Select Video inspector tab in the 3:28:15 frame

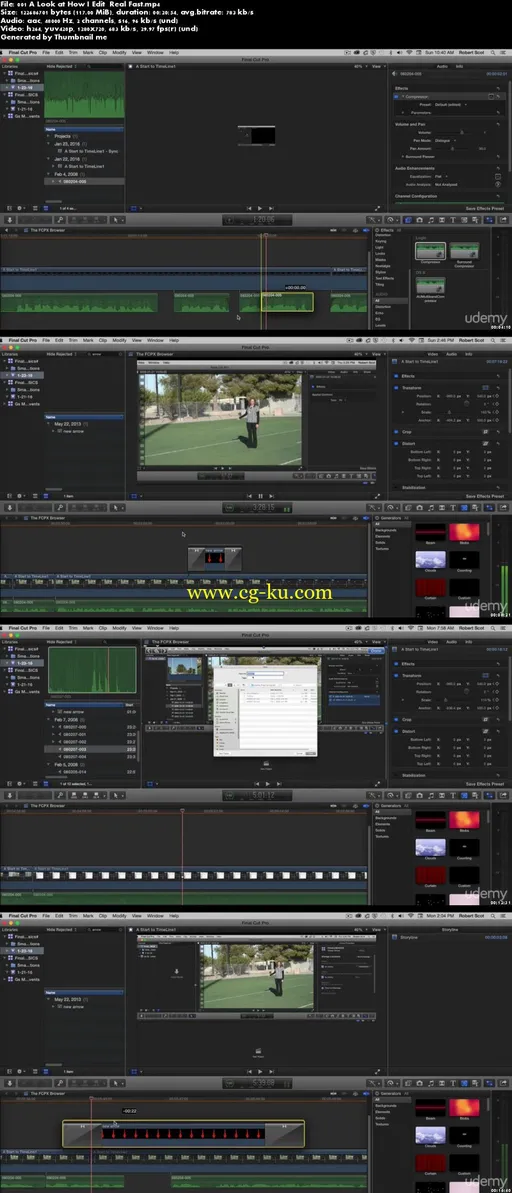click(432, 354)
